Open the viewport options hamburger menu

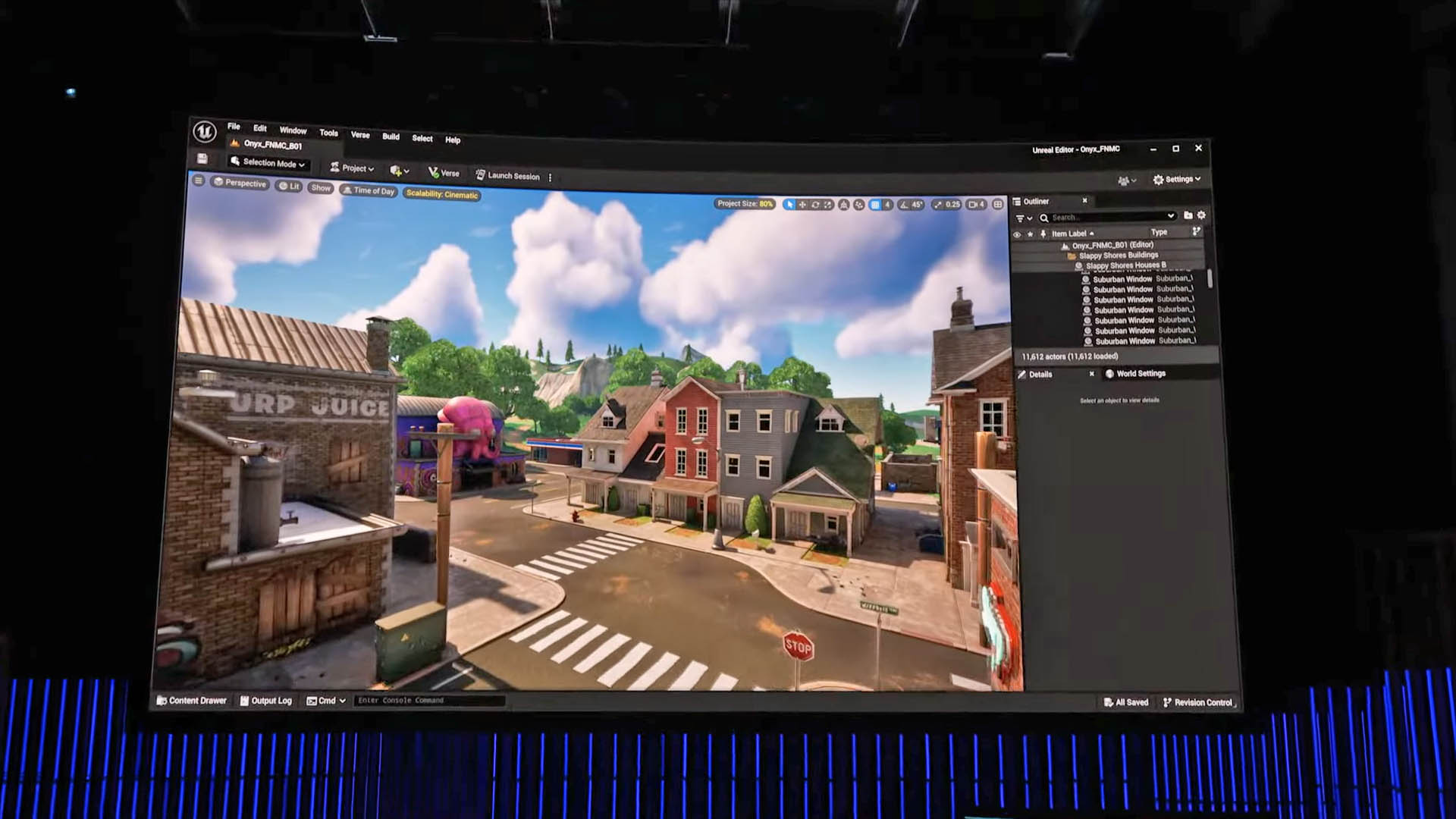(x=198, y=180)
